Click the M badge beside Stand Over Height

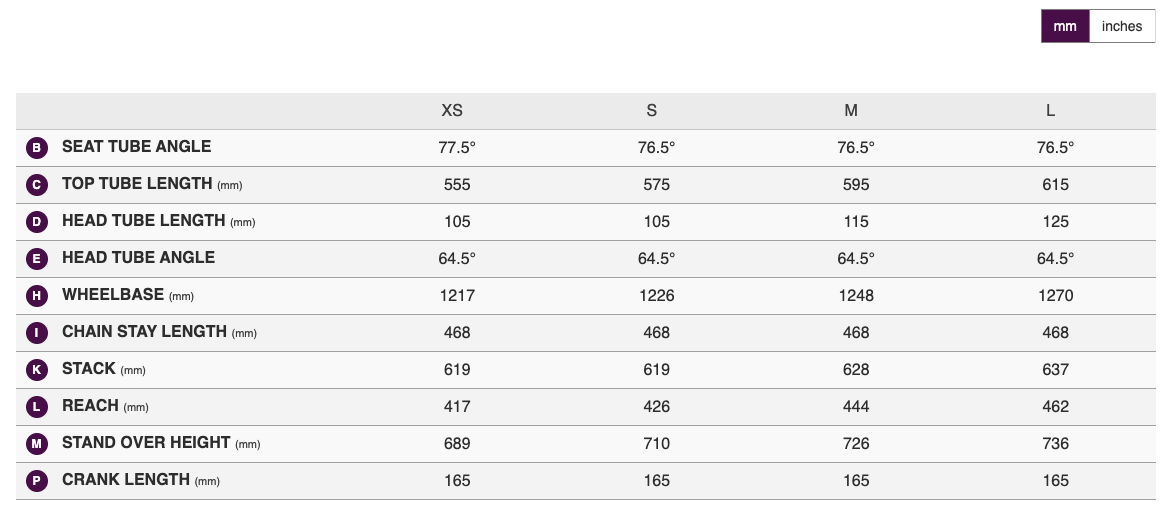point(36,444)
